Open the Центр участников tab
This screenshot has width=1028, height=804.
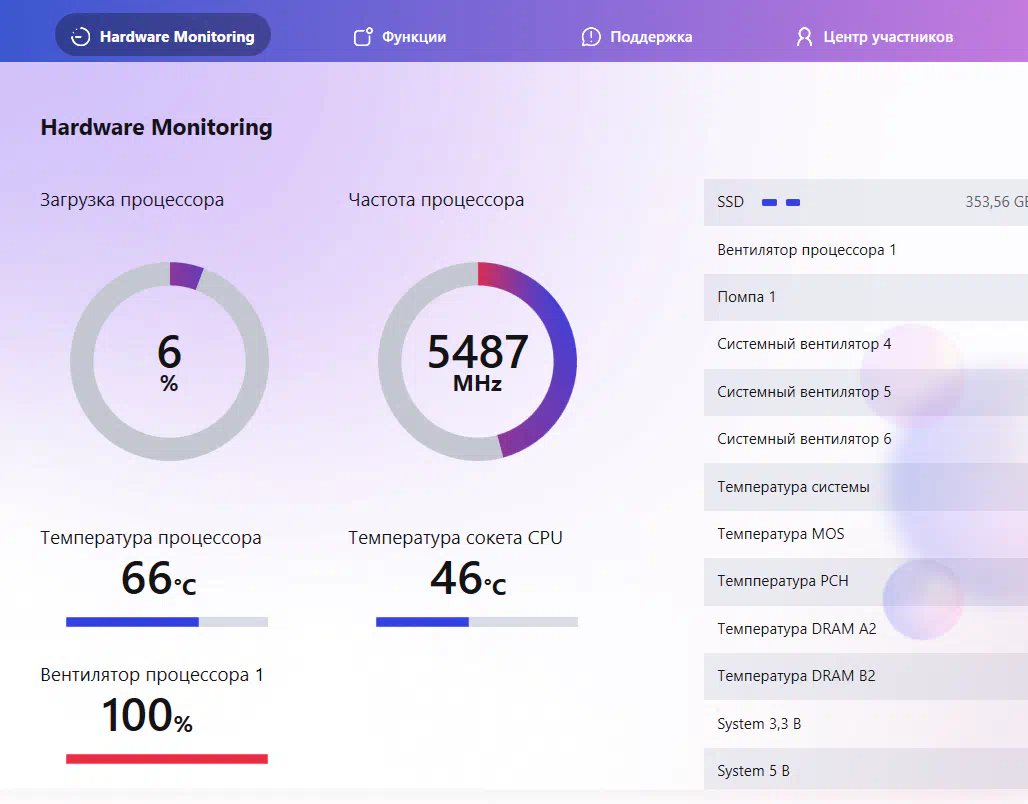click(887, 37)
